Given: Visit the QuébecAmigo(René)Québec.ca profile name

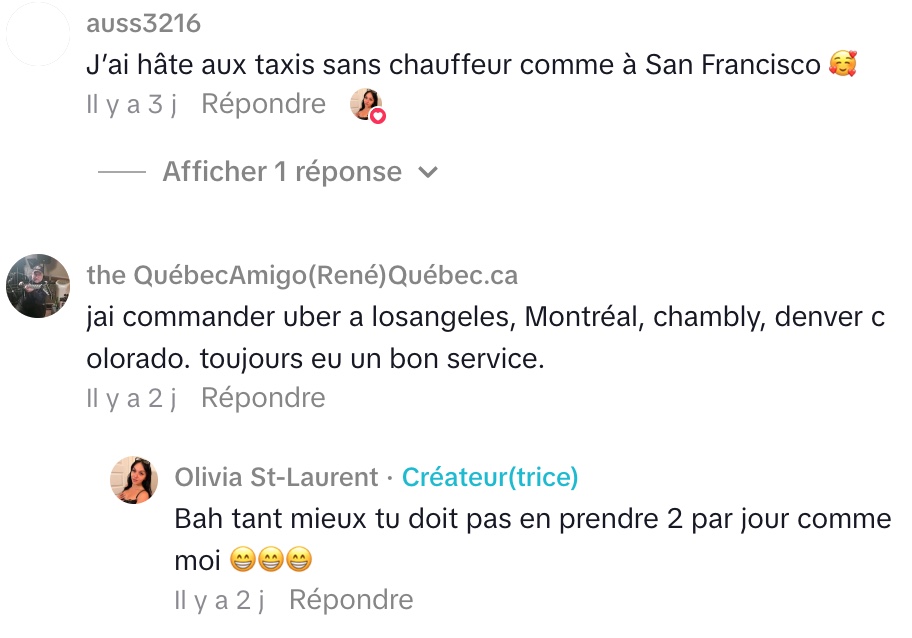Looking at the screenshot, I should tap(302, 275).
